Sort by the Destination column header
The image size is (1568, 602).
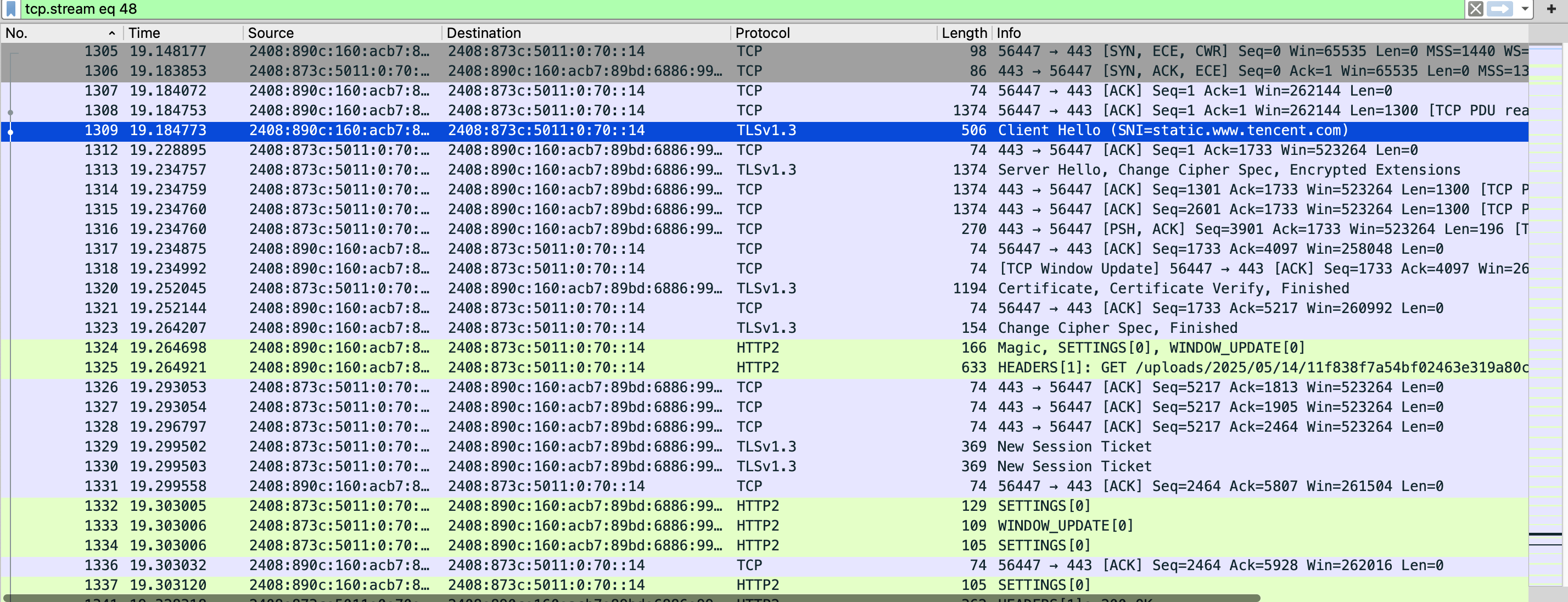pyautogui.click(x=586, y=33)
